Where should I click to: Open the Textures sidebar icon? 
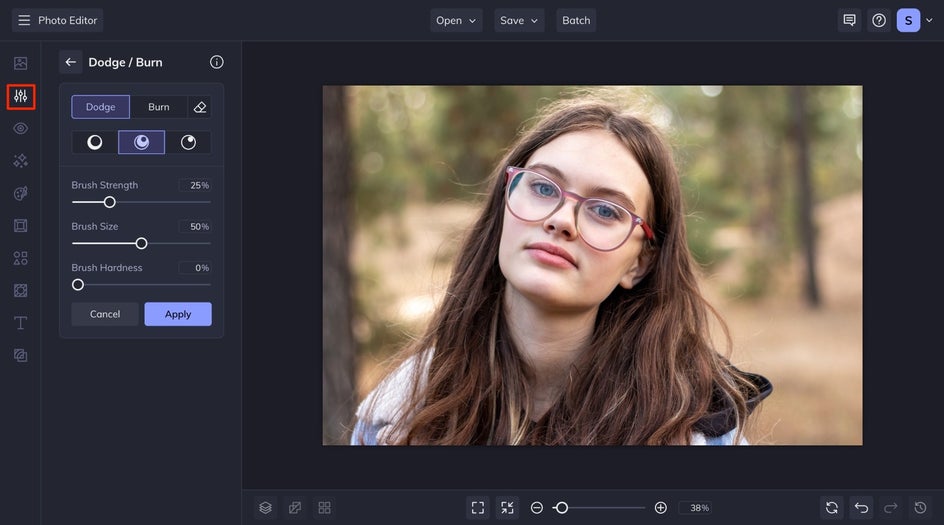20,291
